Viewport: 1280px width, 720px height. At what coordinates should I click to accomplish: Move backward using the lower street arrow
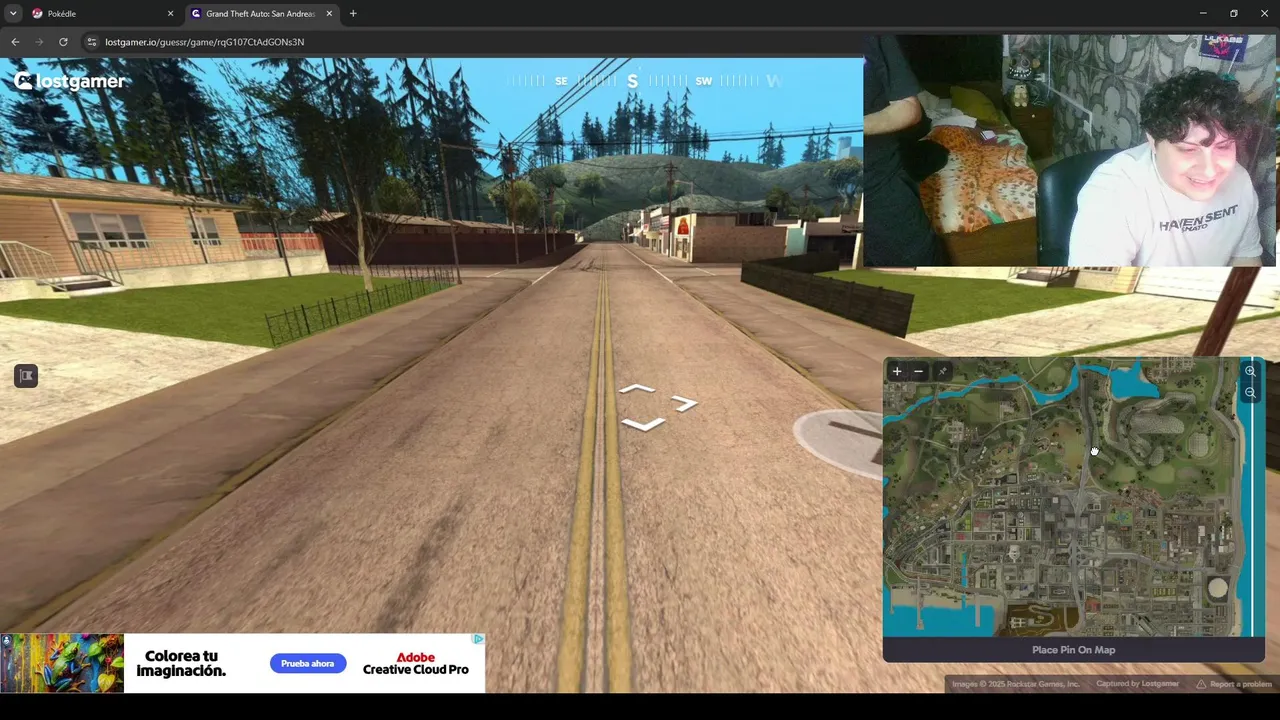point(642,425)
